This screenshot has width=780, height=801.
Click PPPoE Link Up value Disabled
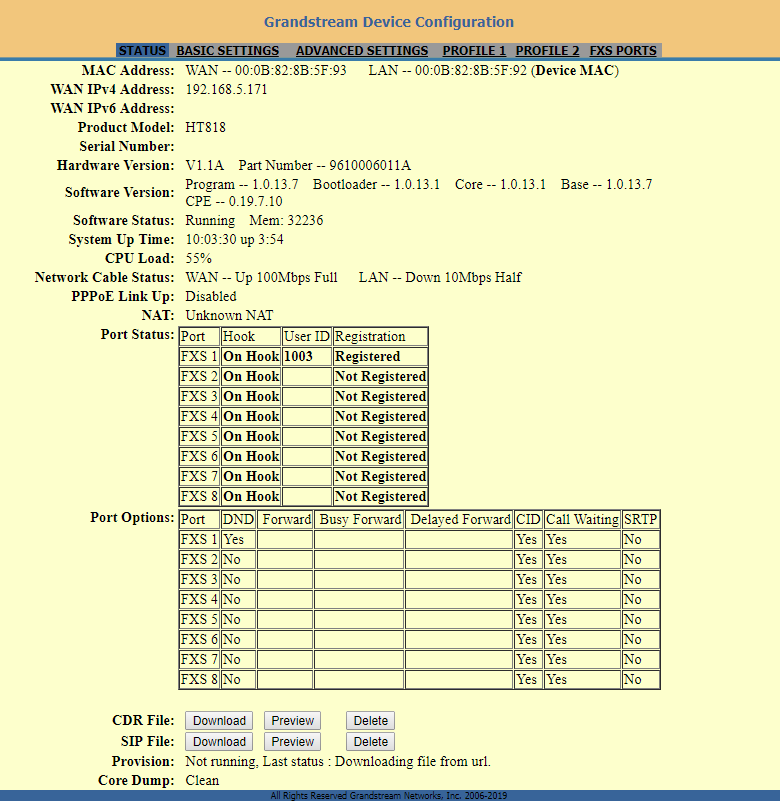click(x=210, y=296)
